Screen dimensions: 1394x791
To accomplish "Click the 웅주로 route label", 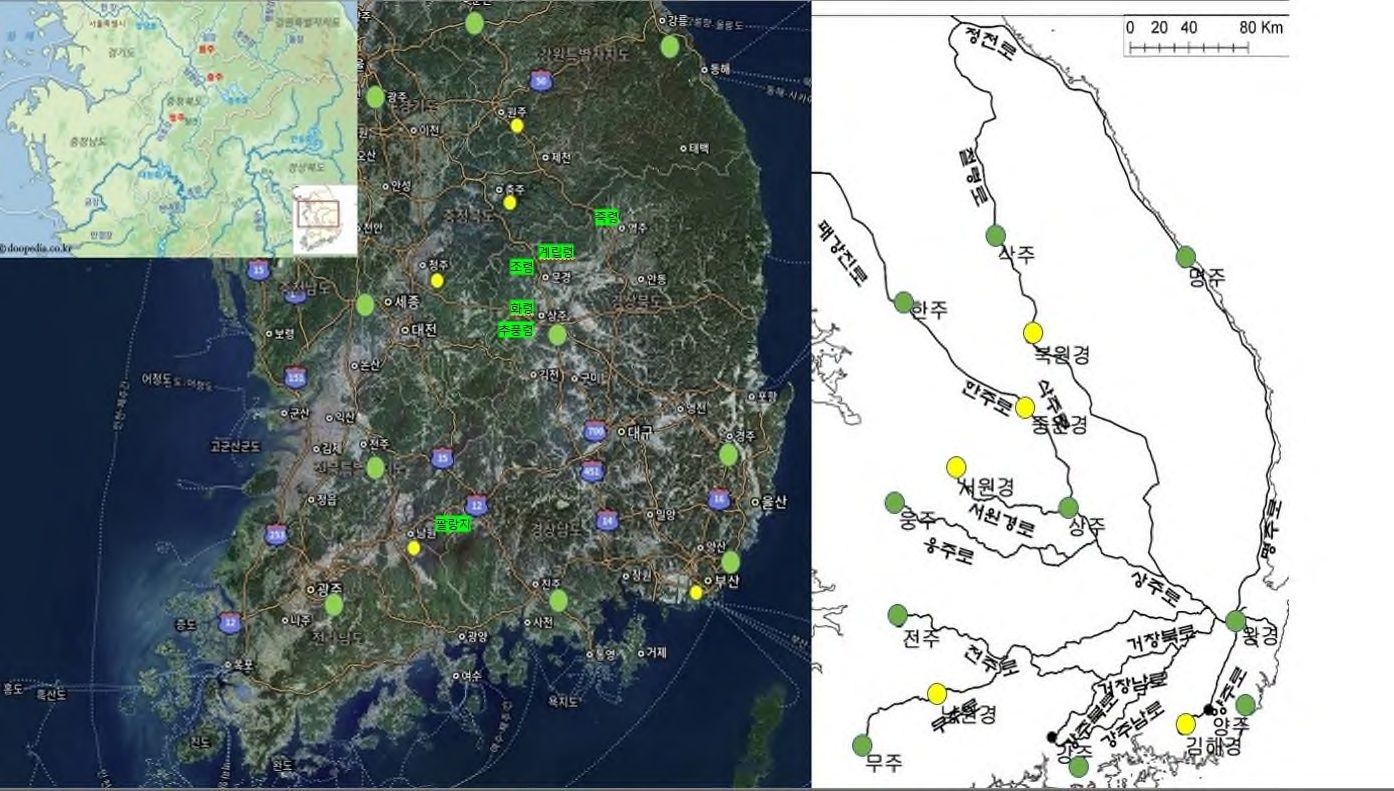I will [x=949, y=551].
